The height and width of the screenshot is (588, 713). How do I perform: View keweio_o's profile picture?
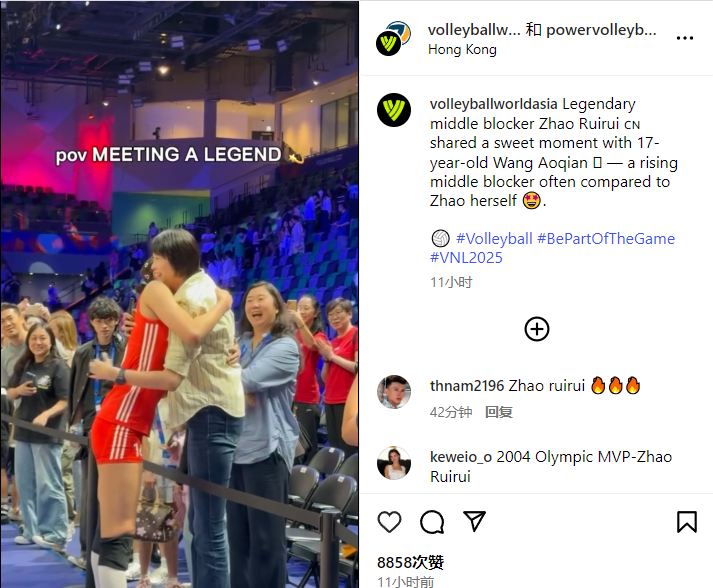click(x=394, y=463)
